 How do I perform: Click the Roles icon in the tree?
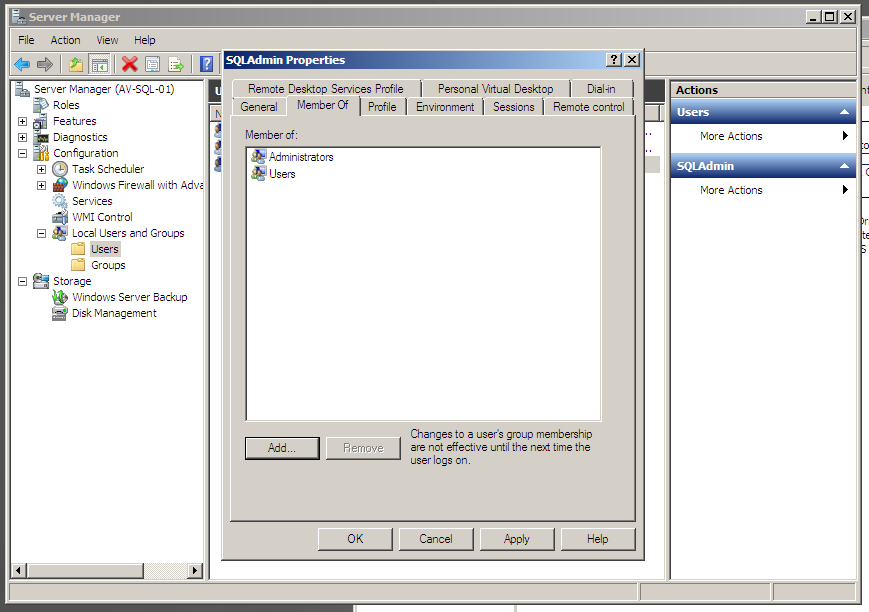tap(41, 105)
